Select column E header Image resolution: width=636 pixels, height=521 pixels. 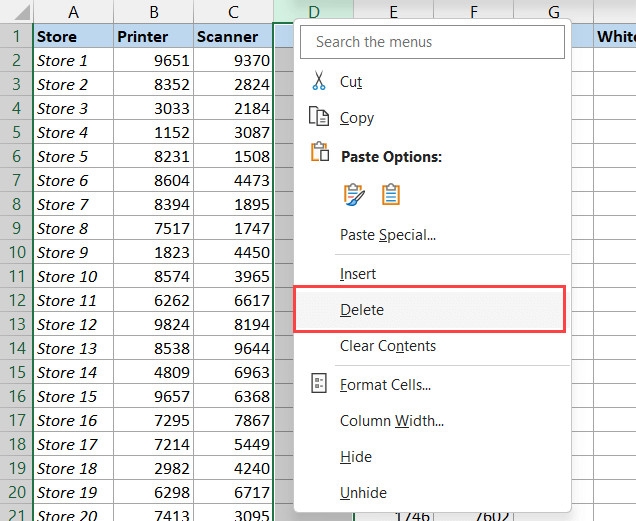click(393, 12)
